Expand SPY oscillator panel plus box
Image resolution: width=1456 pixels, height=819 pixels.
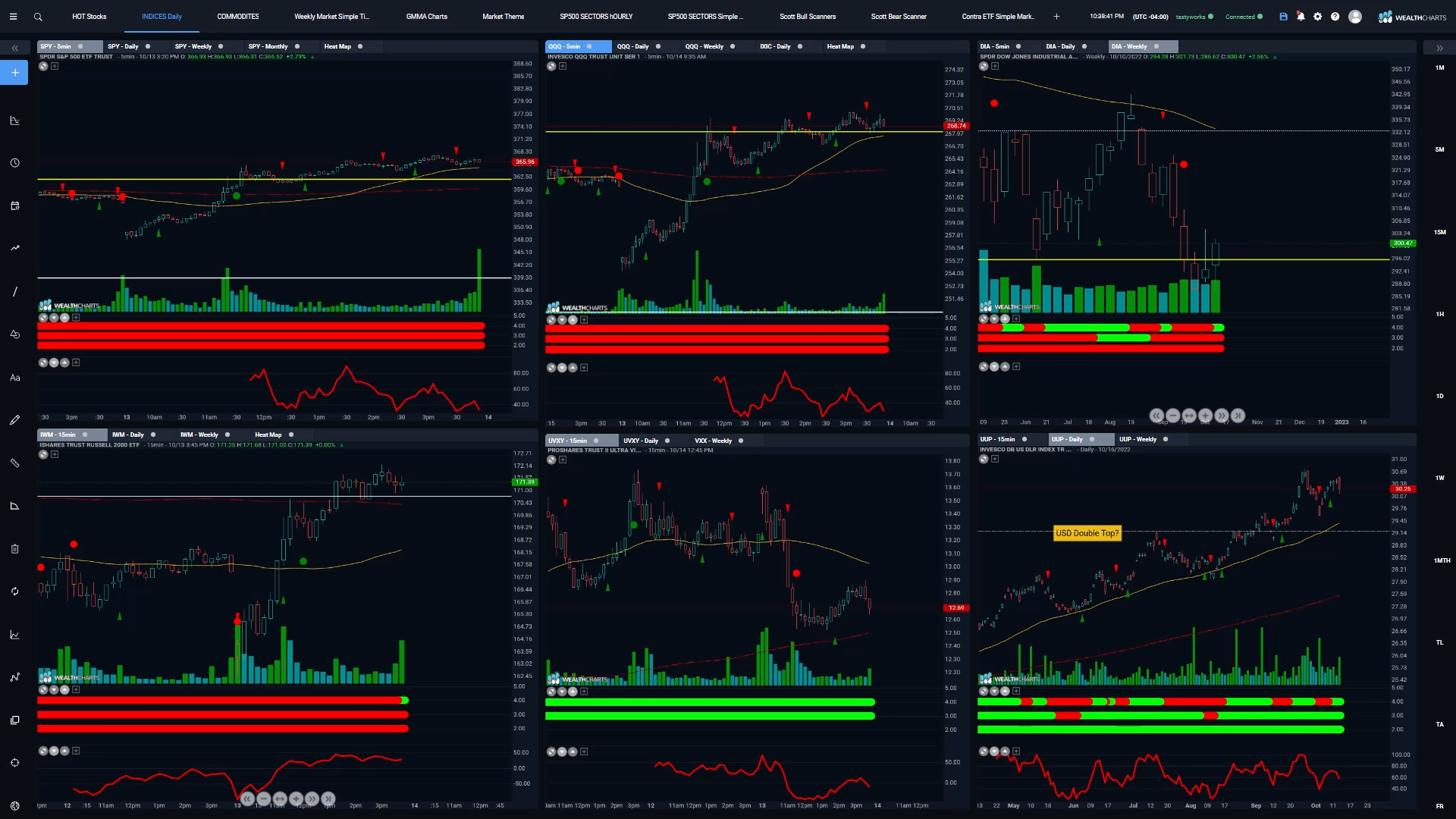(76, 362)
